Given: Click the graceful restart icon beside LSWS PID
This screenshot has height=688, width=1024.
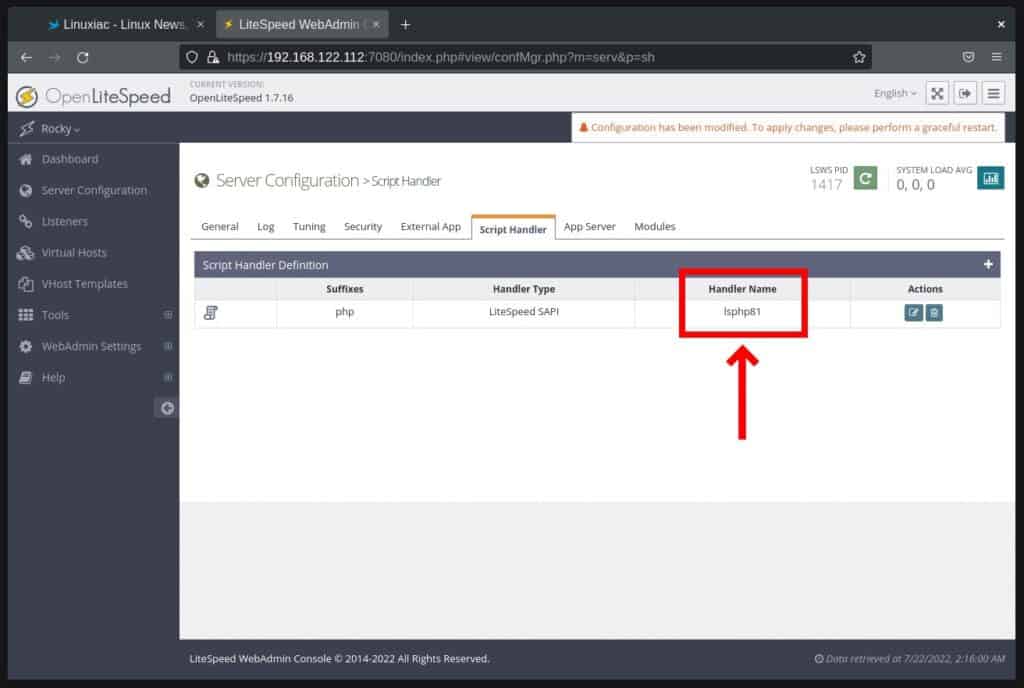Looking at the screenshot, I should tap(865, 178).
